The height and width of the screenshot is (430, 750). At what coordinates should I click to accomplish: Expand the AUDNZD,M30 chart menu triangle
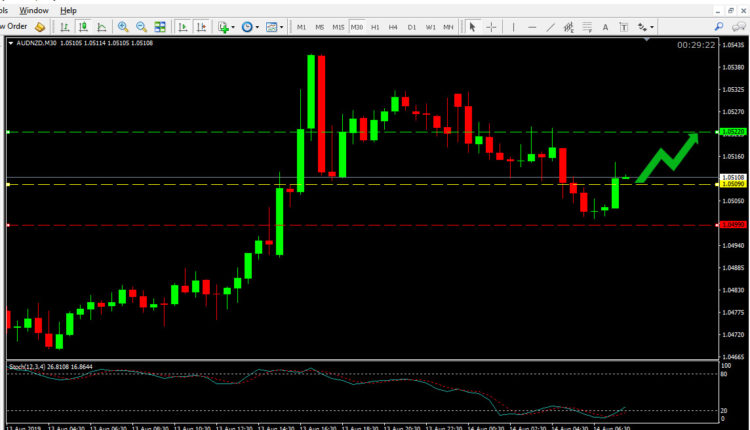[11, 43]
